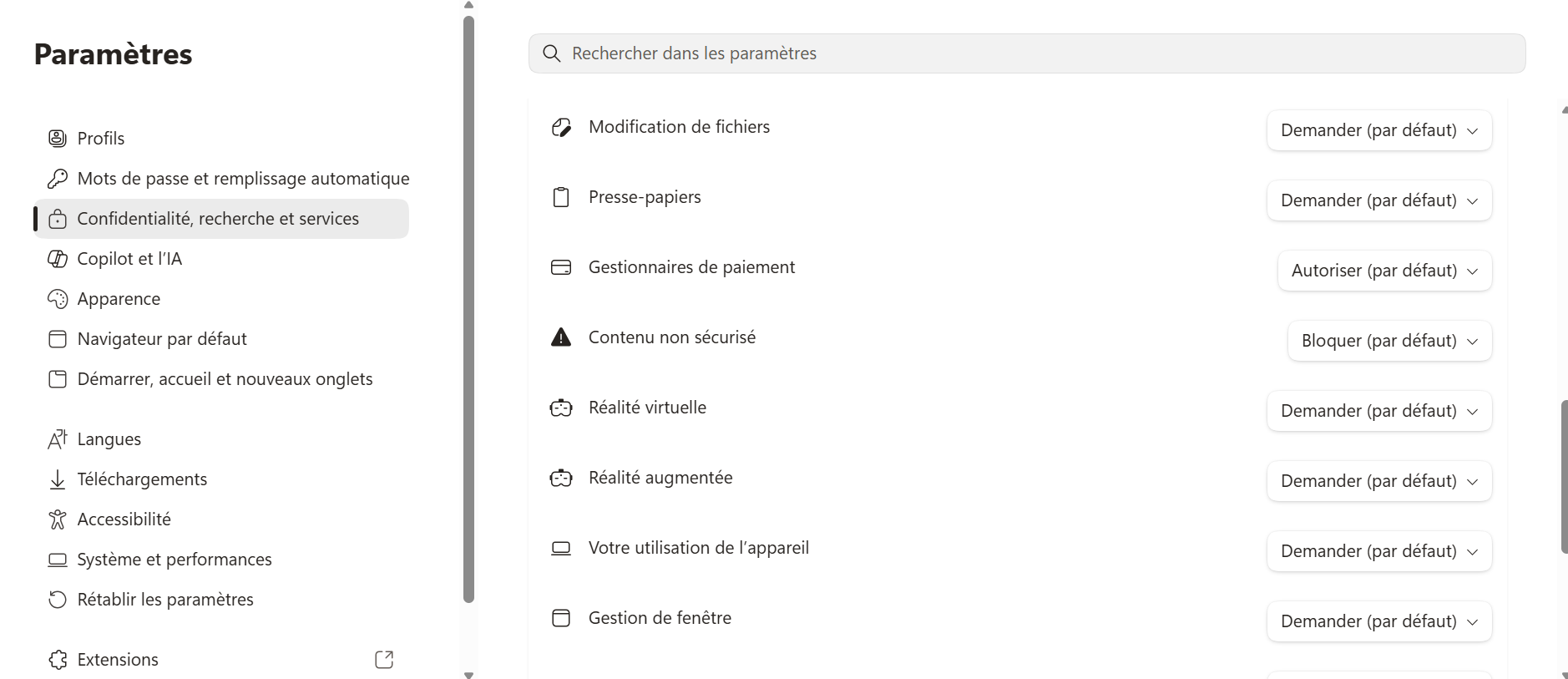Screen dimensions: 1568x679
Task: Focus the Rechercher dans les paramètres field
Action: pos(1027,53)
